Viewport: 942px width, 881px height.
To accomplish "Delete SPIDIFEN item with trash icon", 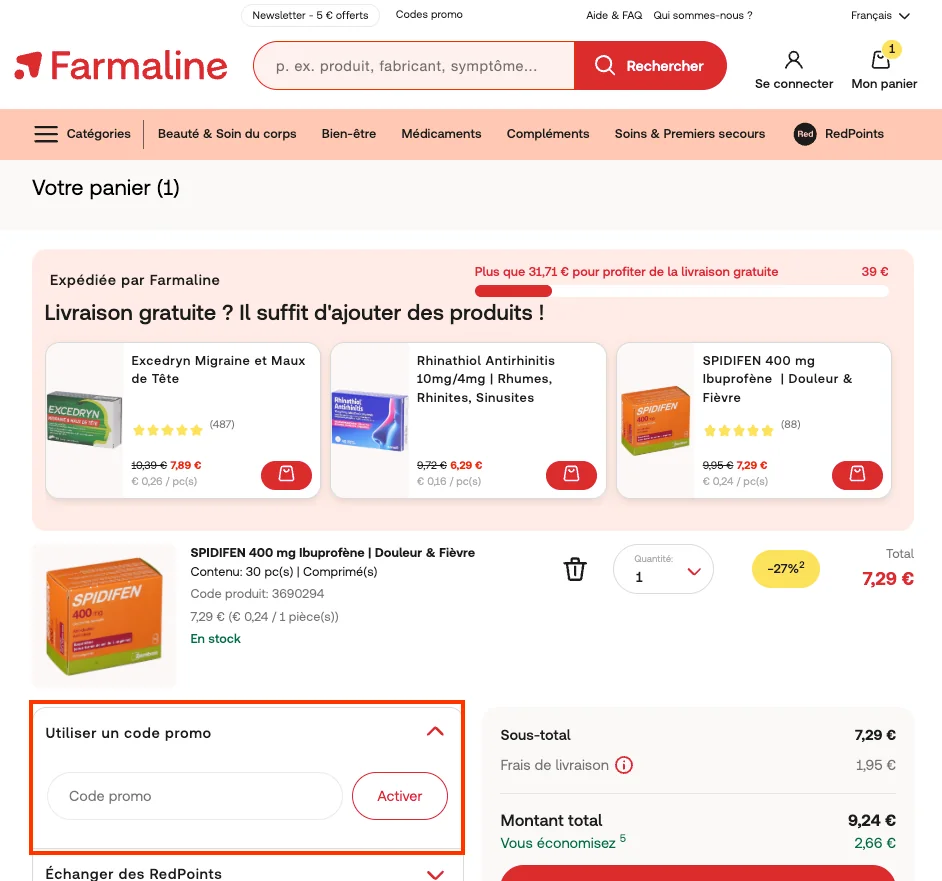I will [574, 569].
